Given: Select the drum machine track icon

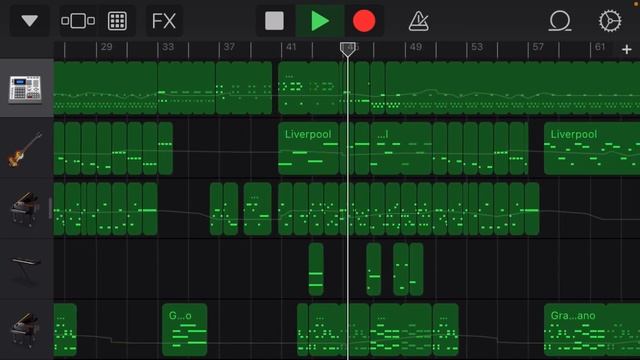Looking at the screenshot, I should pyautogui.click(x=25, y=89).
